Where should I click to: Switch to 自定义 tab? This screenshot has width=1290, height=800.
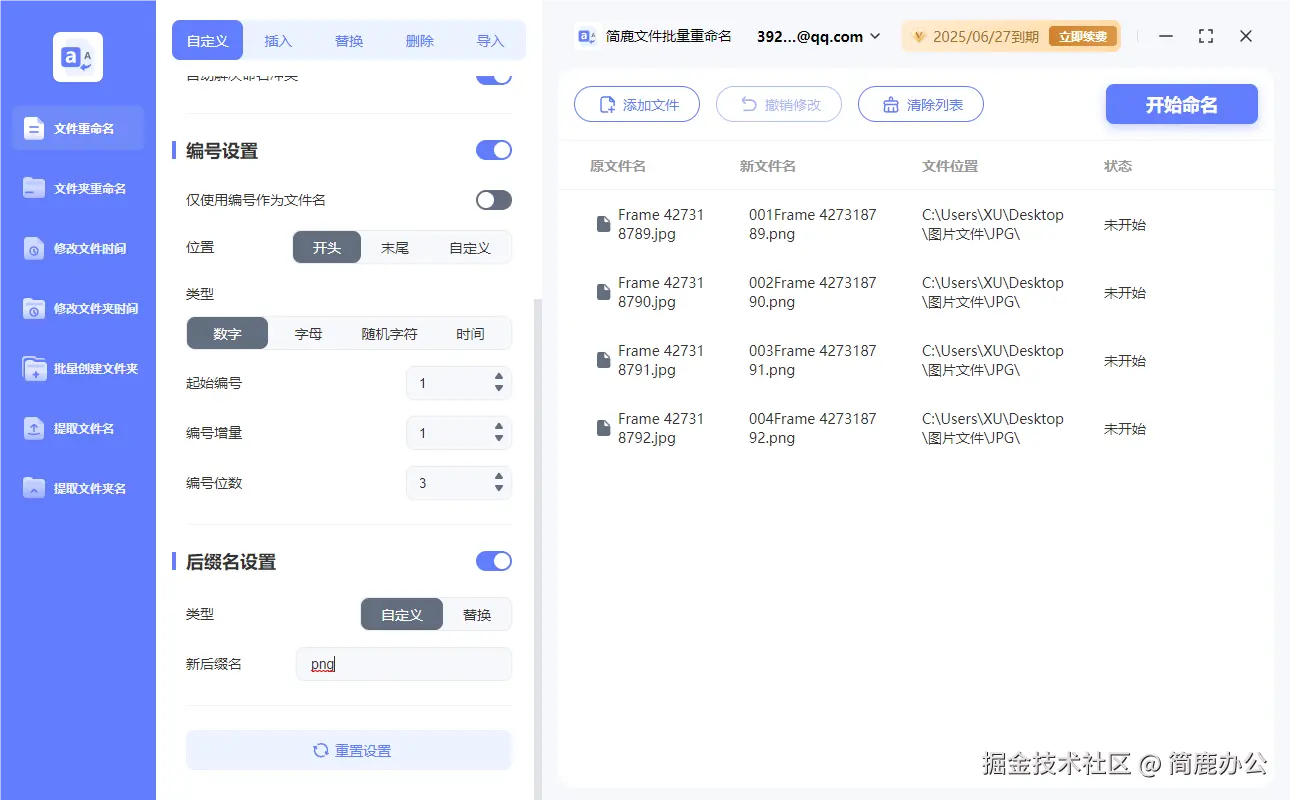pyautogui.click(x=208, y=41)
